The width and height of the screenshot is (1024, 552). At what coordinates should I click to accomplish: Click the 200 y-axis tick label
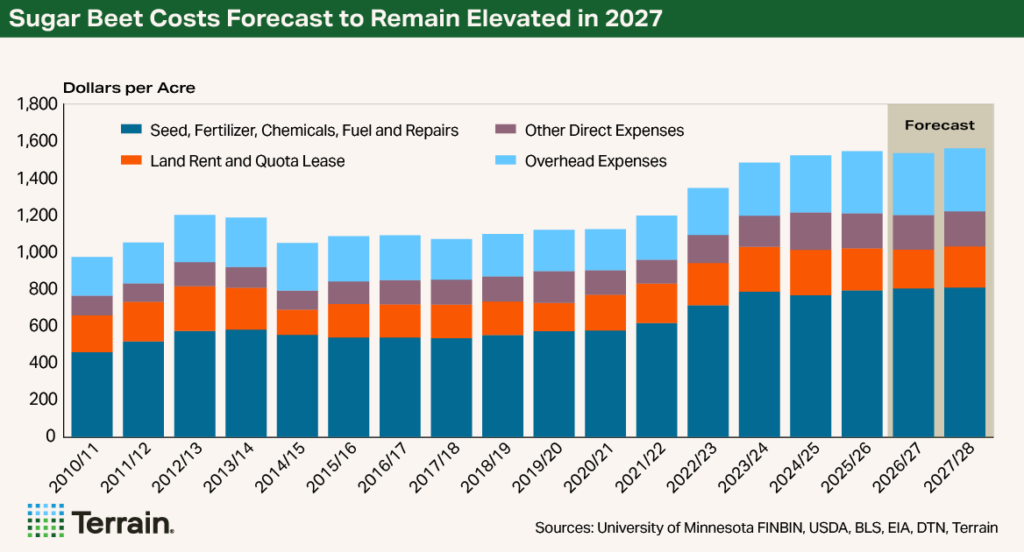click(42, 400)
